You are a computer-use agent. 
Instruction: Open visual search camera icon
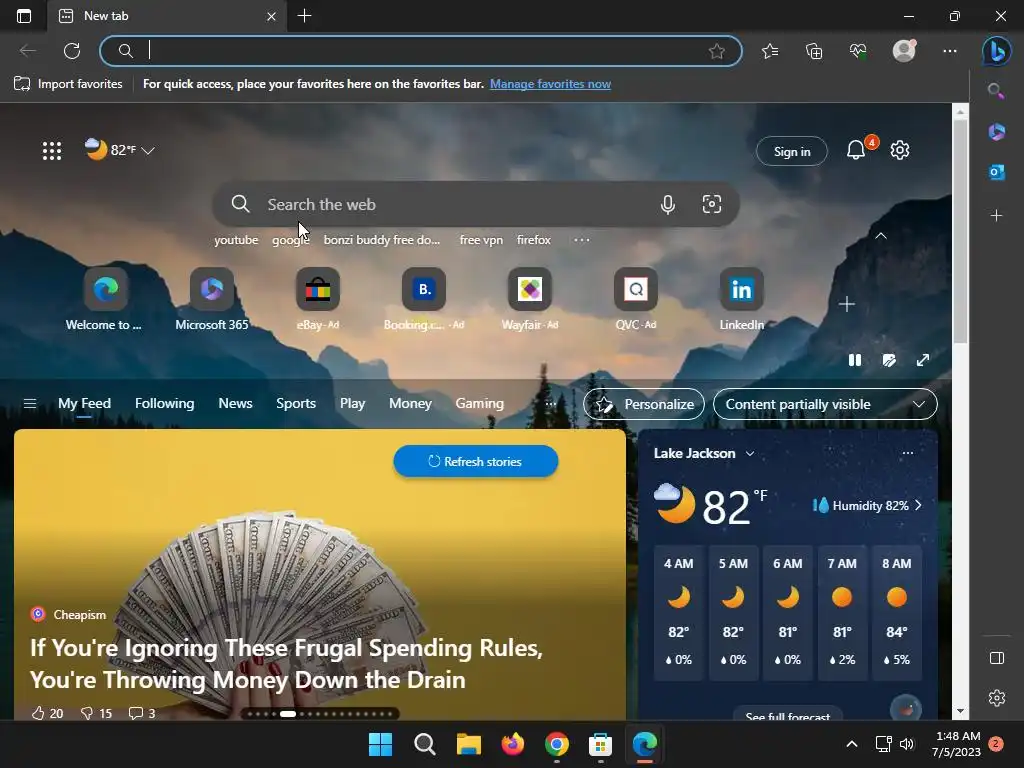tap(711, 204)
